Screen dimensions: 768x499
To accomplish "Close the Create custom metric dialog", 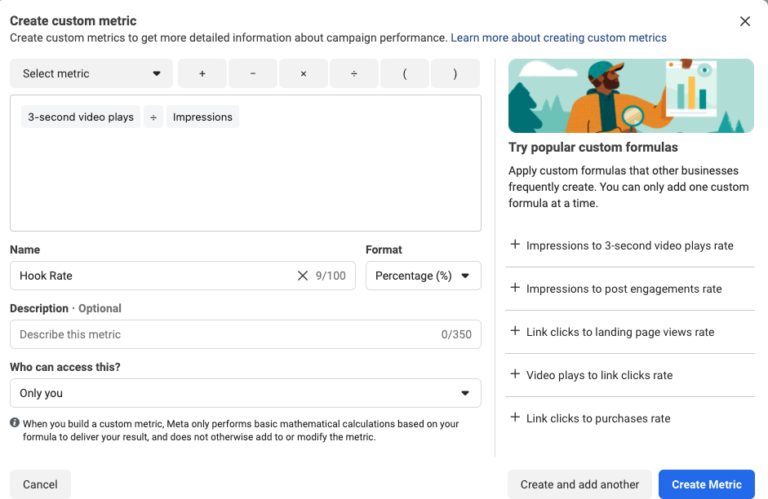I will tap(745, 21).
